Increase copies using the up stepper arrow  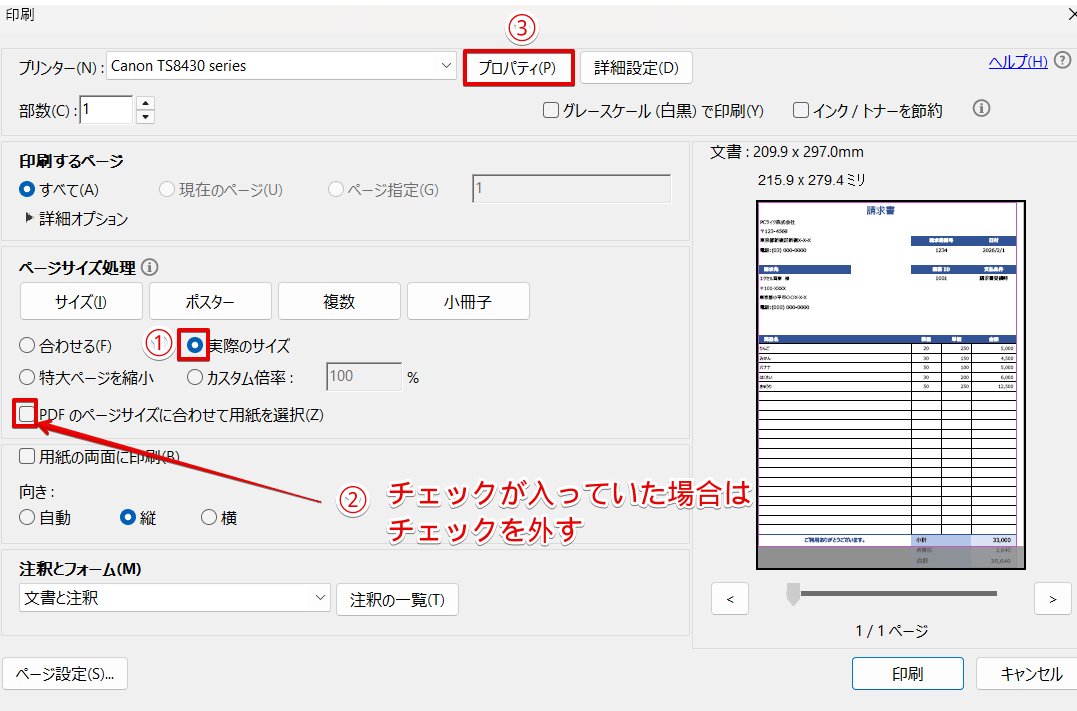(145, 103)
